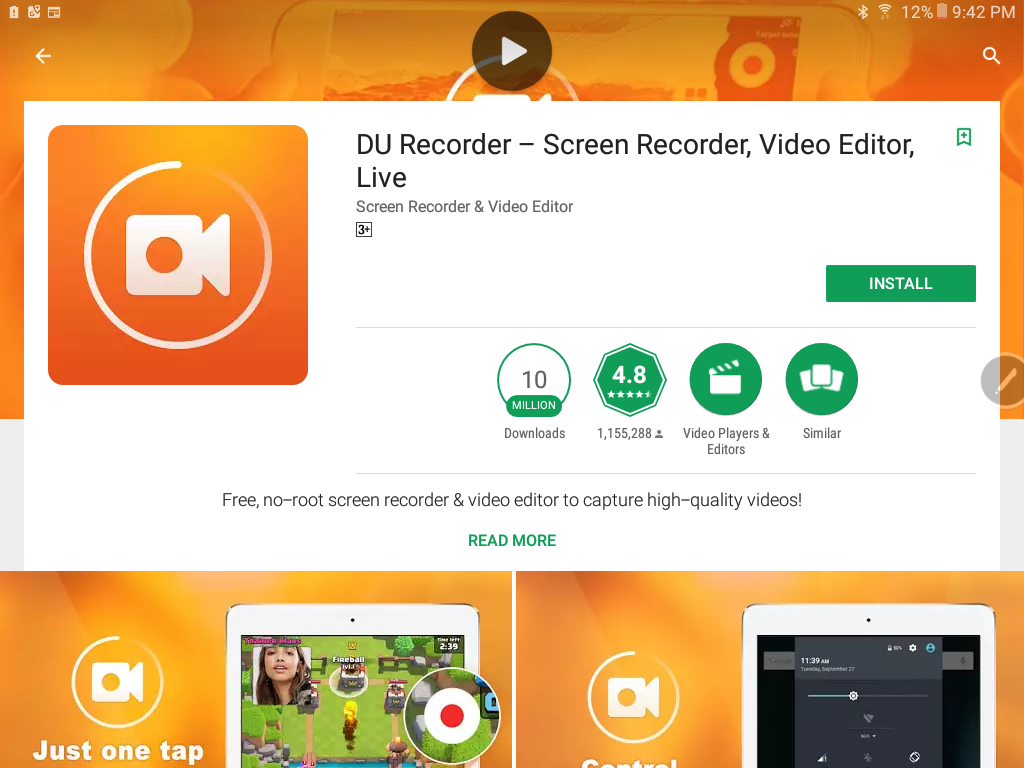Tap the 9:42 PM clock

[984, 12]
